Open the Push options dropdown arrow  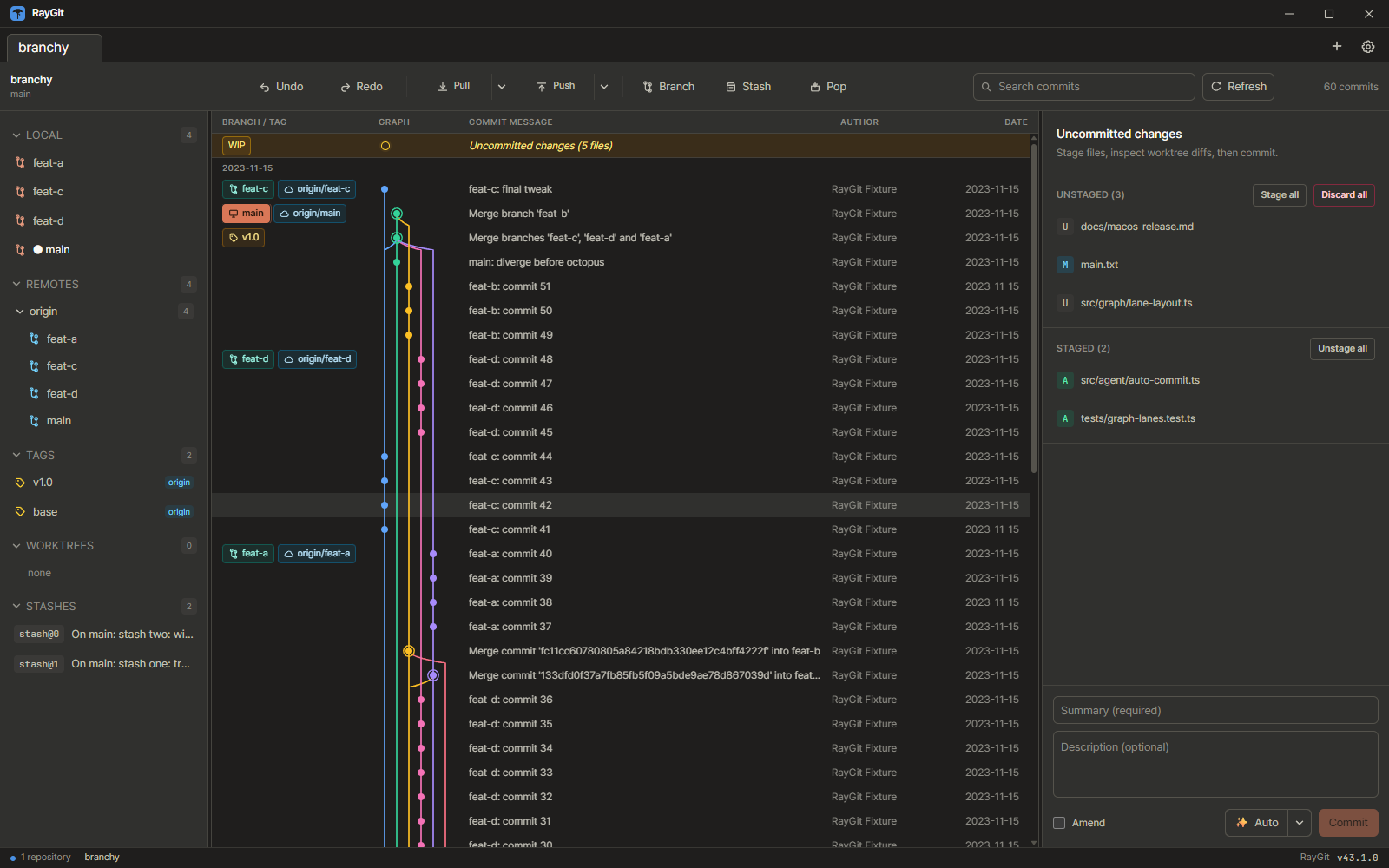point(604,87)
